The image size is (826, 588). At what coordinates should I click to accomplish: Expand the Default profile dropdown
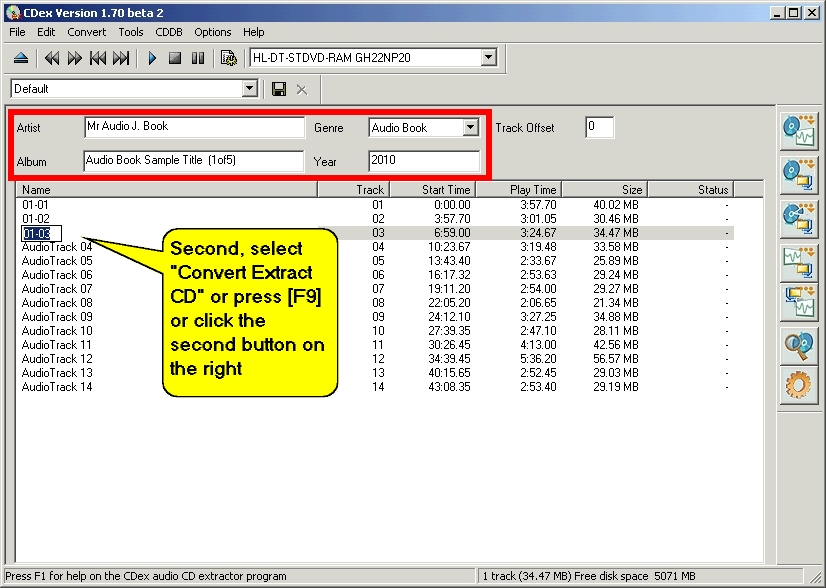pos(250,89)
